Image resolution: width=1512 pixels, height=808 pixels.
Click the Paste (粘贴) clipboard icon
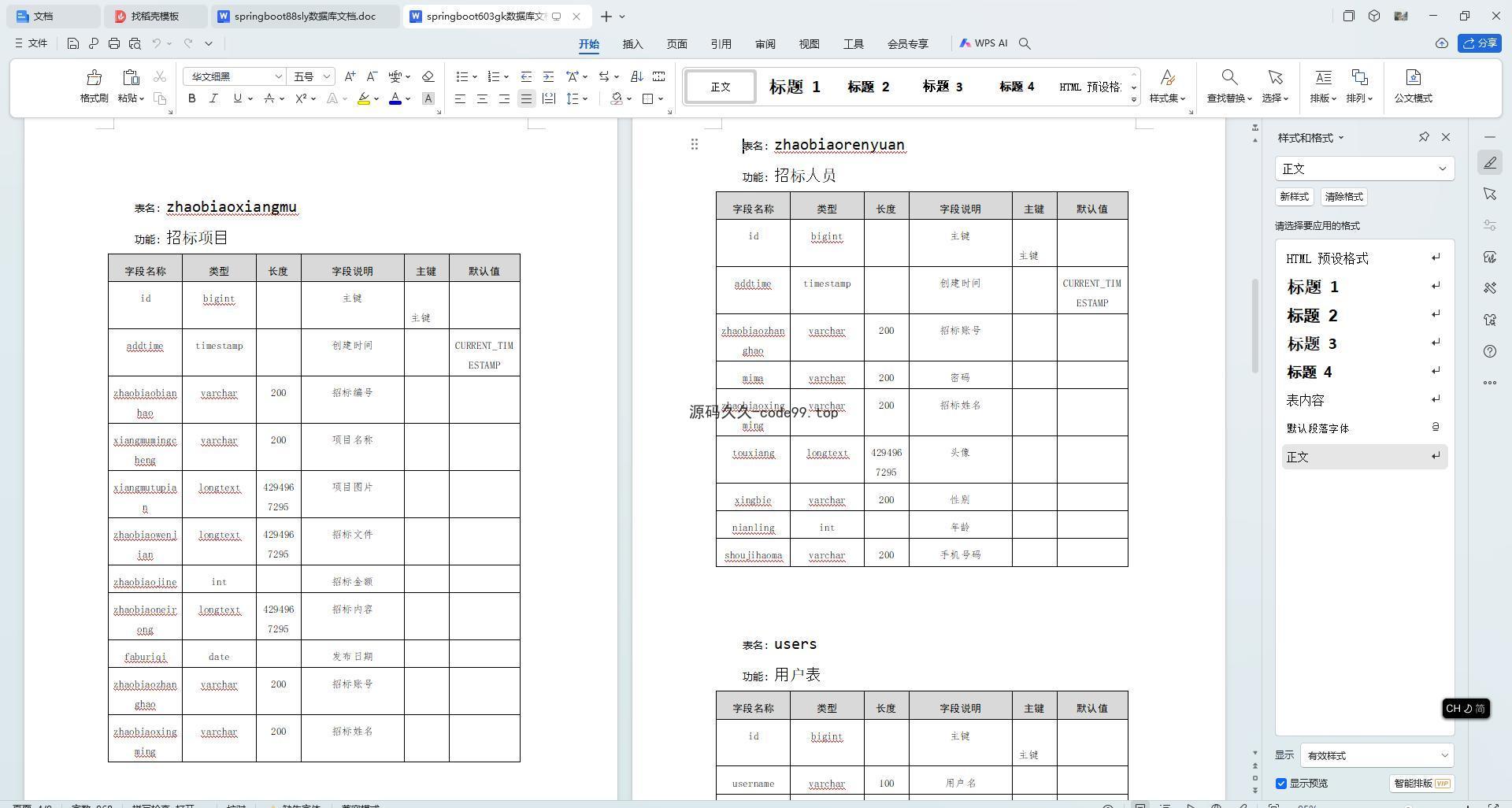(x=131, y=77)
